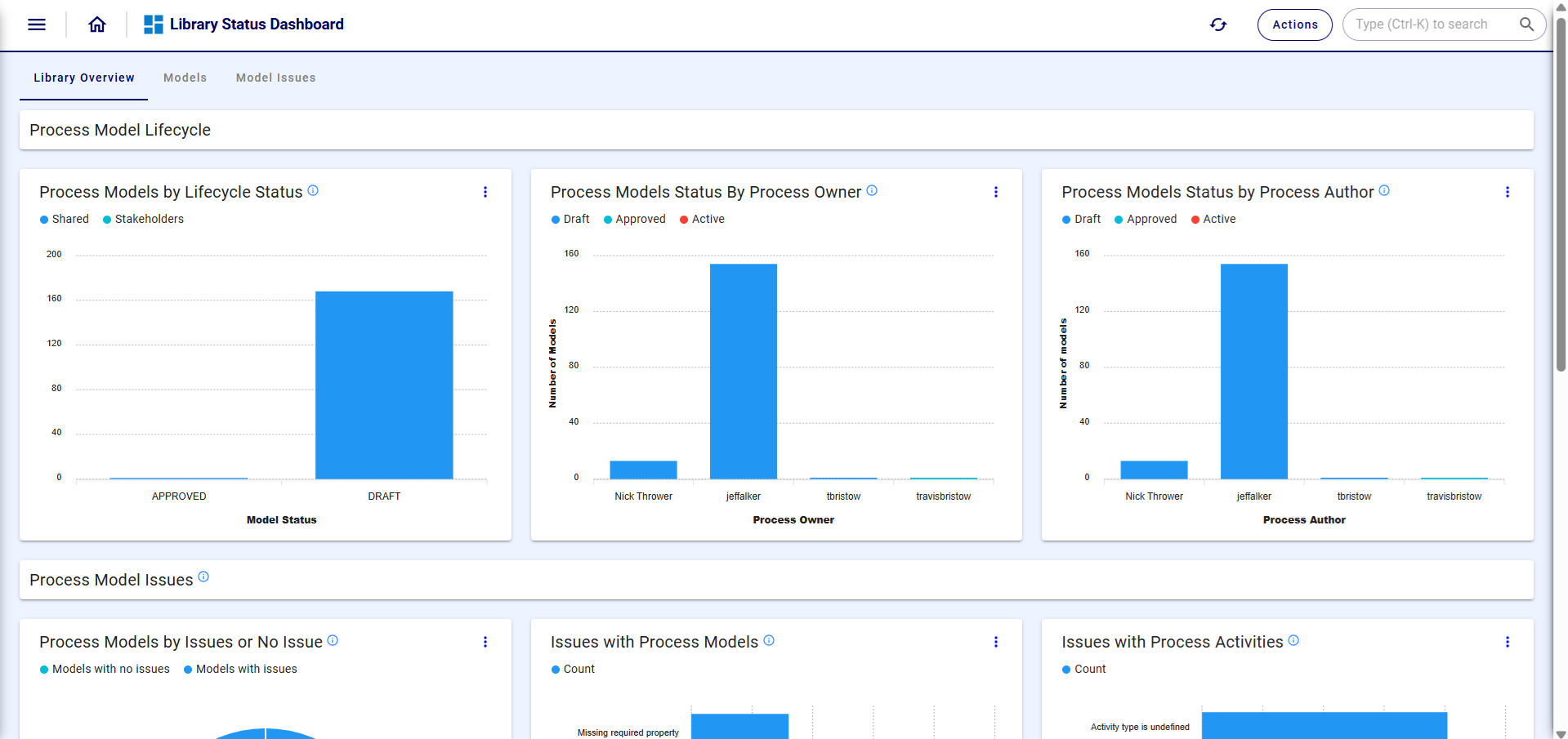
Task: Open kebab menu for Process Author chart
Action: (1508, 192)
